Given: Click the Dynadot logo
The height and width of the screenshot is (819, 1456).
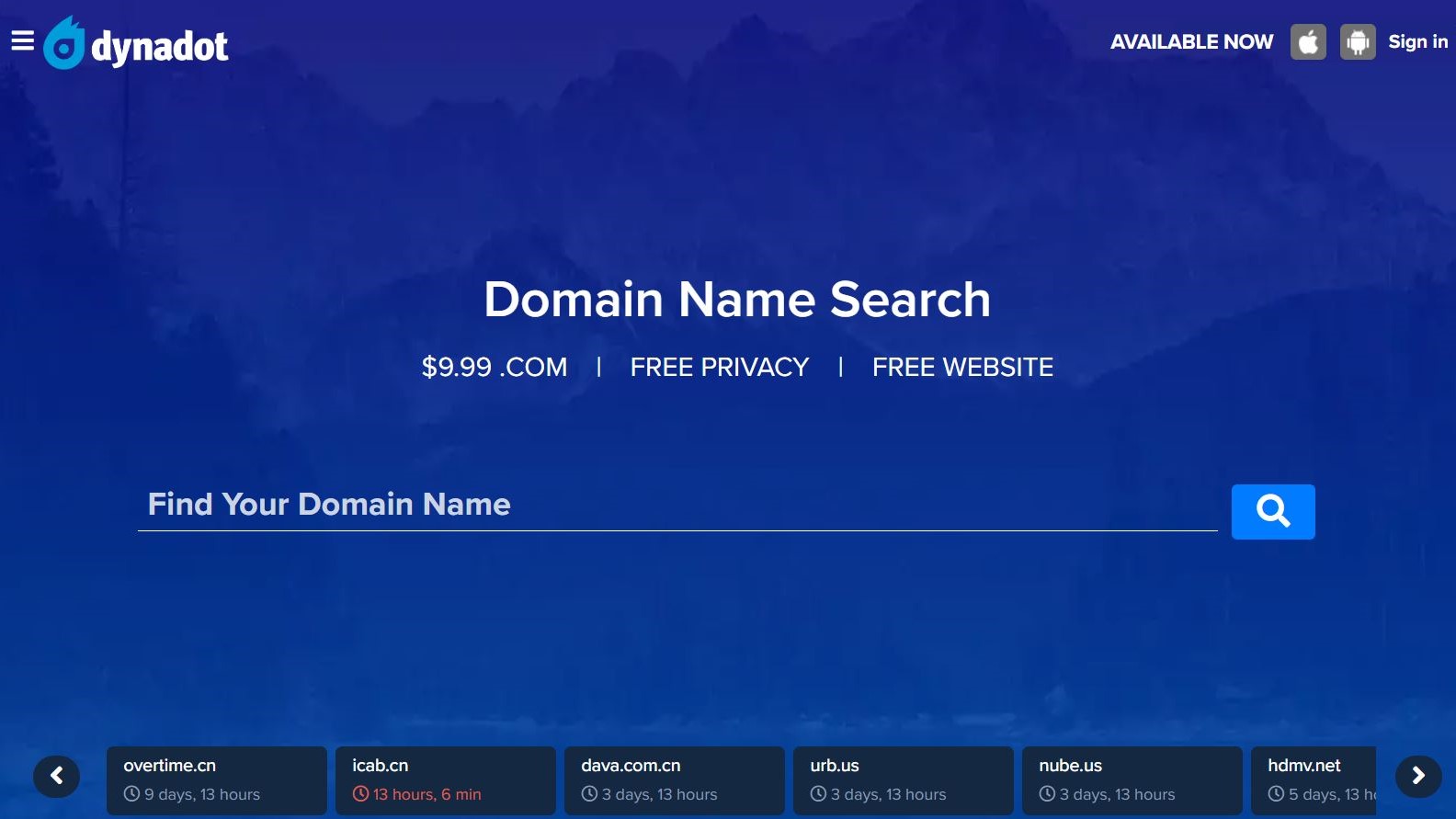Looking at the screenshot, I should (136, 44).
